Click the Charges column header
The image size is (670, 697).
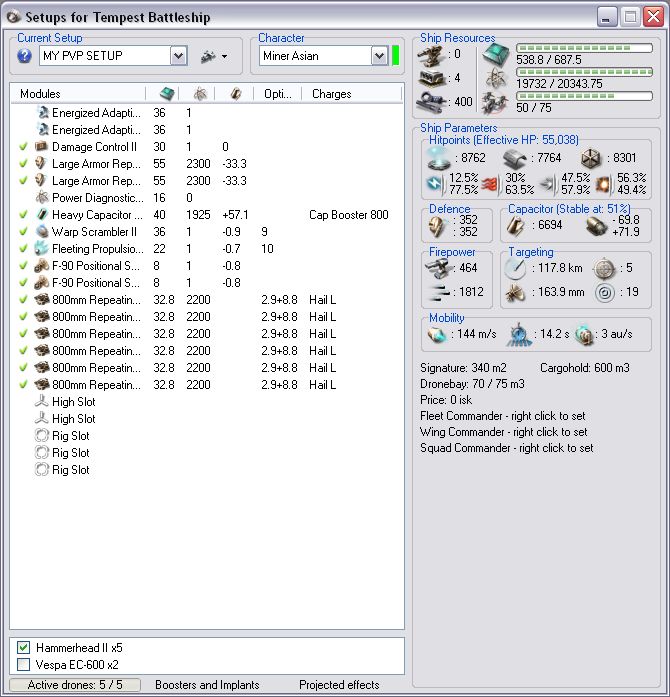pyautogui.click(x=352, y=94)
